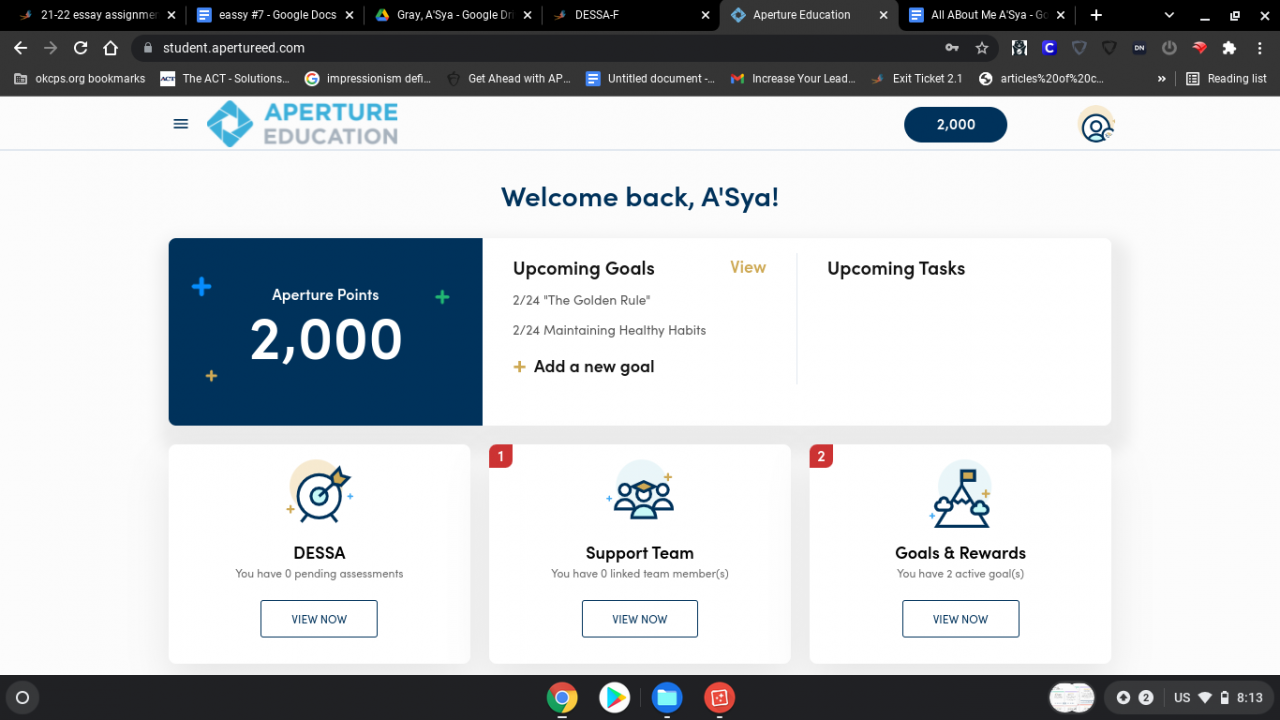The width and height of the screenshot is (1280, 720).
Task: Open The ACT - Solutions bookmark
Action: (225, 78)
